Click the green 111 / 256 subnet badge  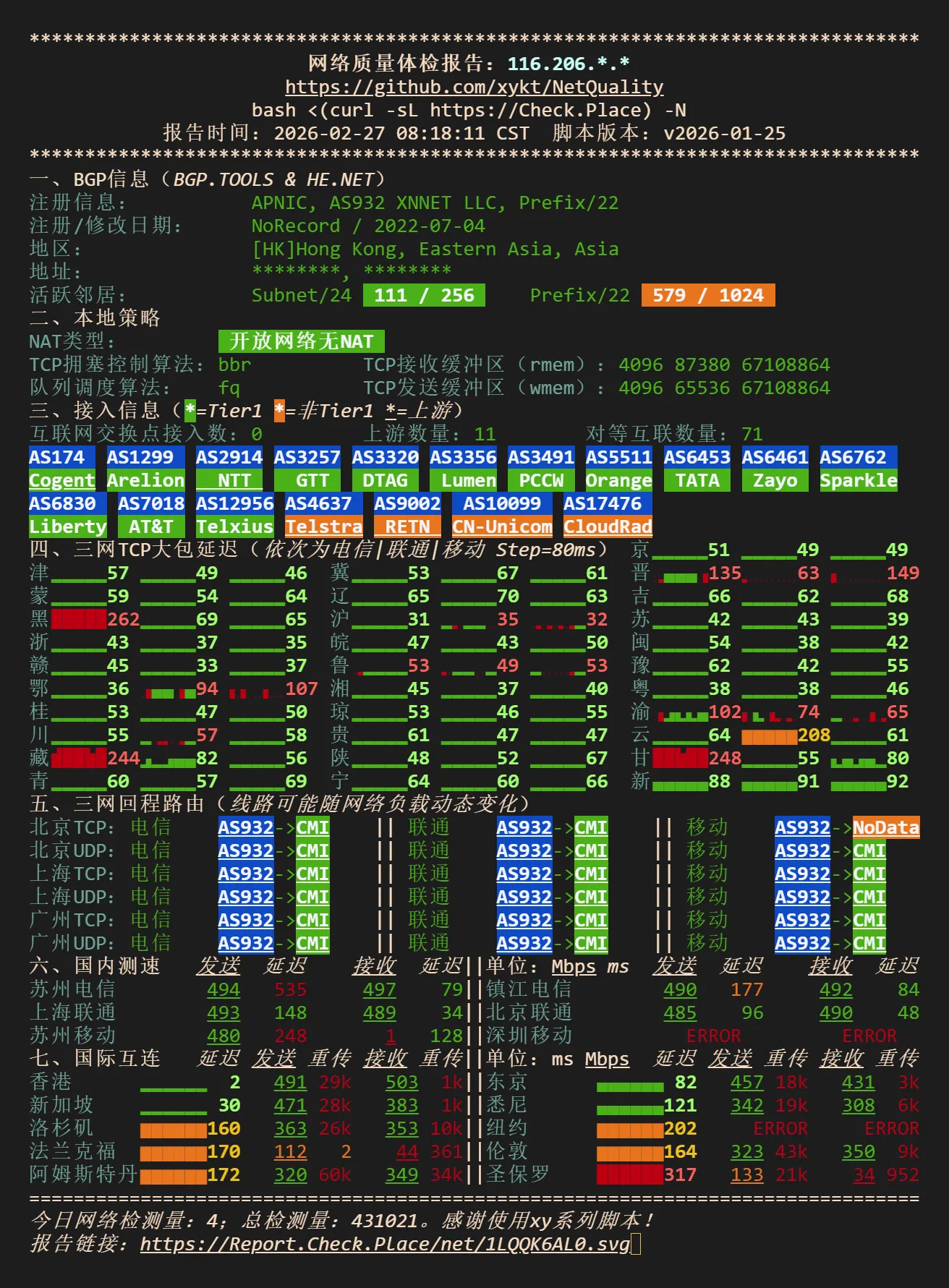(x=424, y=296)
